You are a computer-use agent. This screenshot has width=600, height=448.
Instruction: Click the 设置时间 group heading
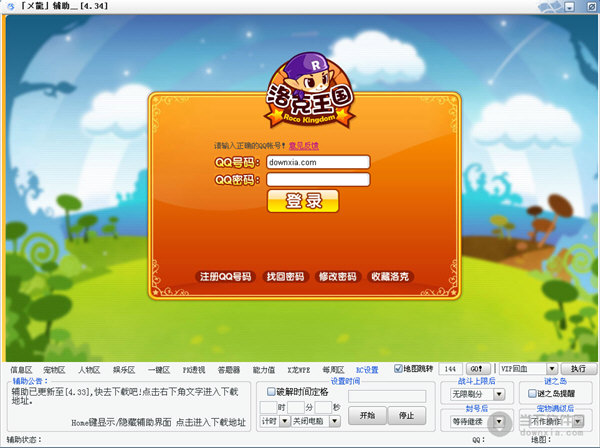click(345, 381)
